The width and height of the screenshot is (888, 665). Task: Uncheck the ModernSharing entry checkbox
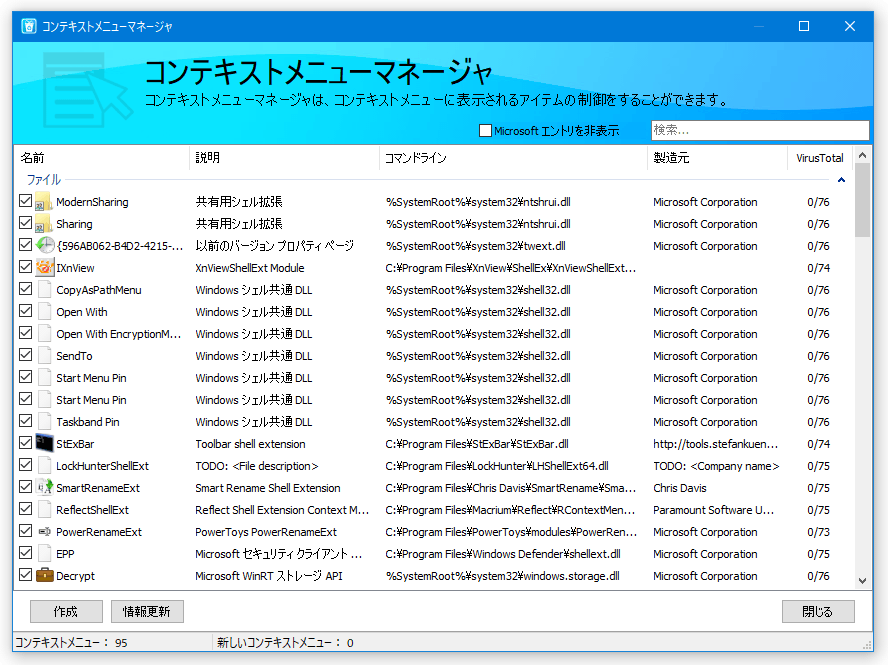(x=25, y=201)
